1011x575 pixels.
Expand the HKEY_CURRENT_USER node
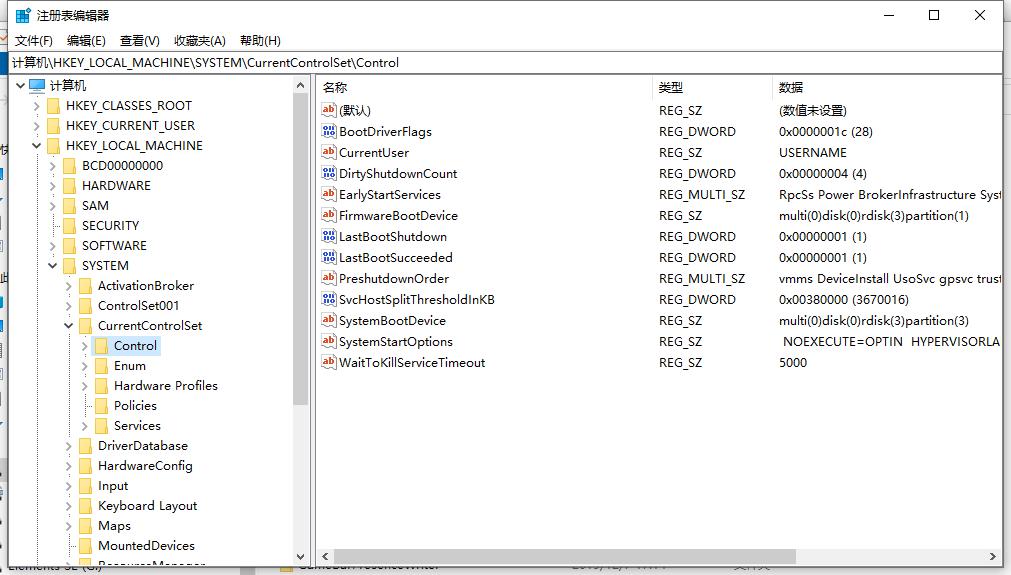pos(37,126)
